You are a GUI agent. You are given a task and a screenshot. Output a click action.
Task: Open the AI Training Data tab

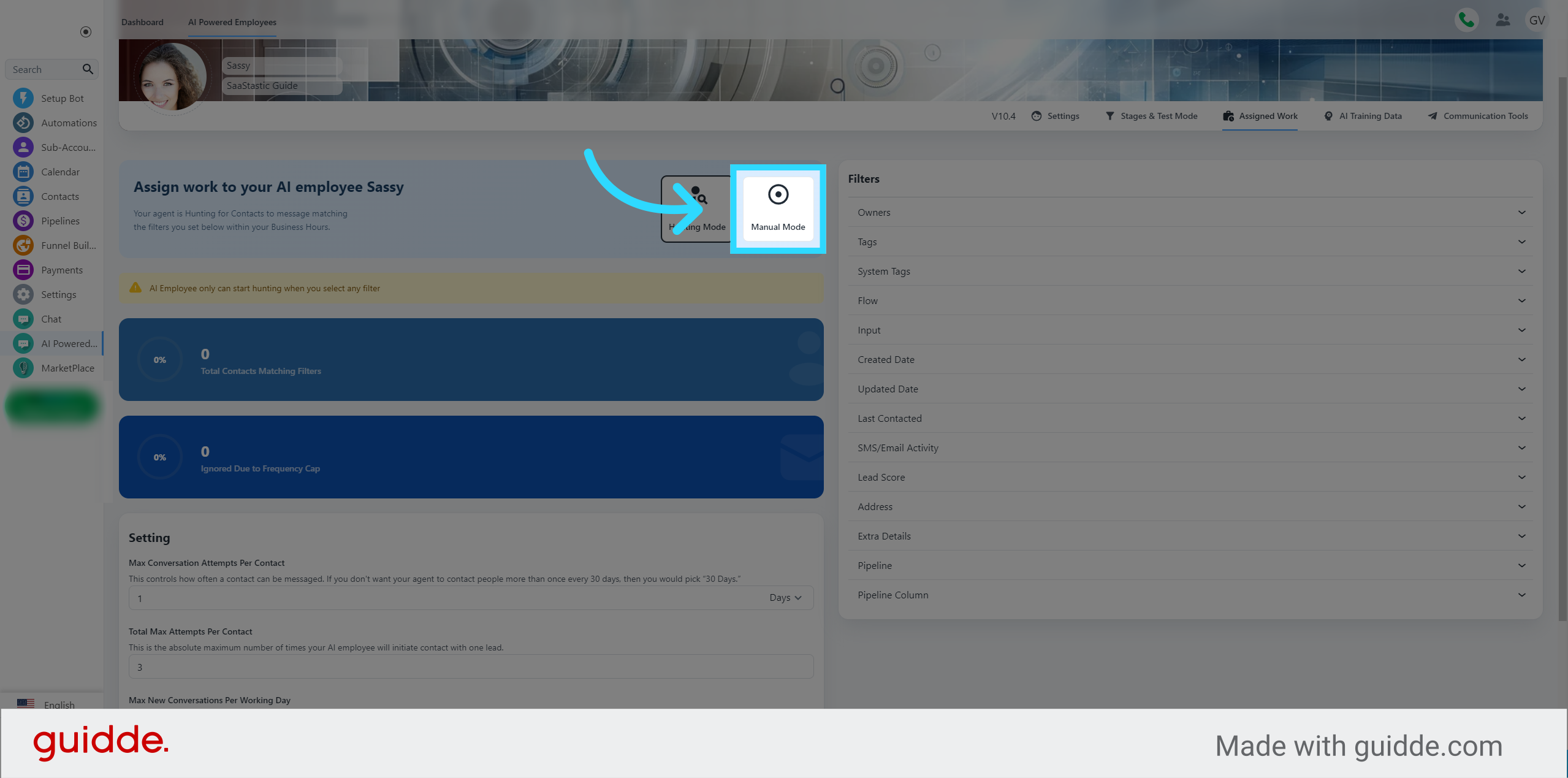click(1362, 116)
